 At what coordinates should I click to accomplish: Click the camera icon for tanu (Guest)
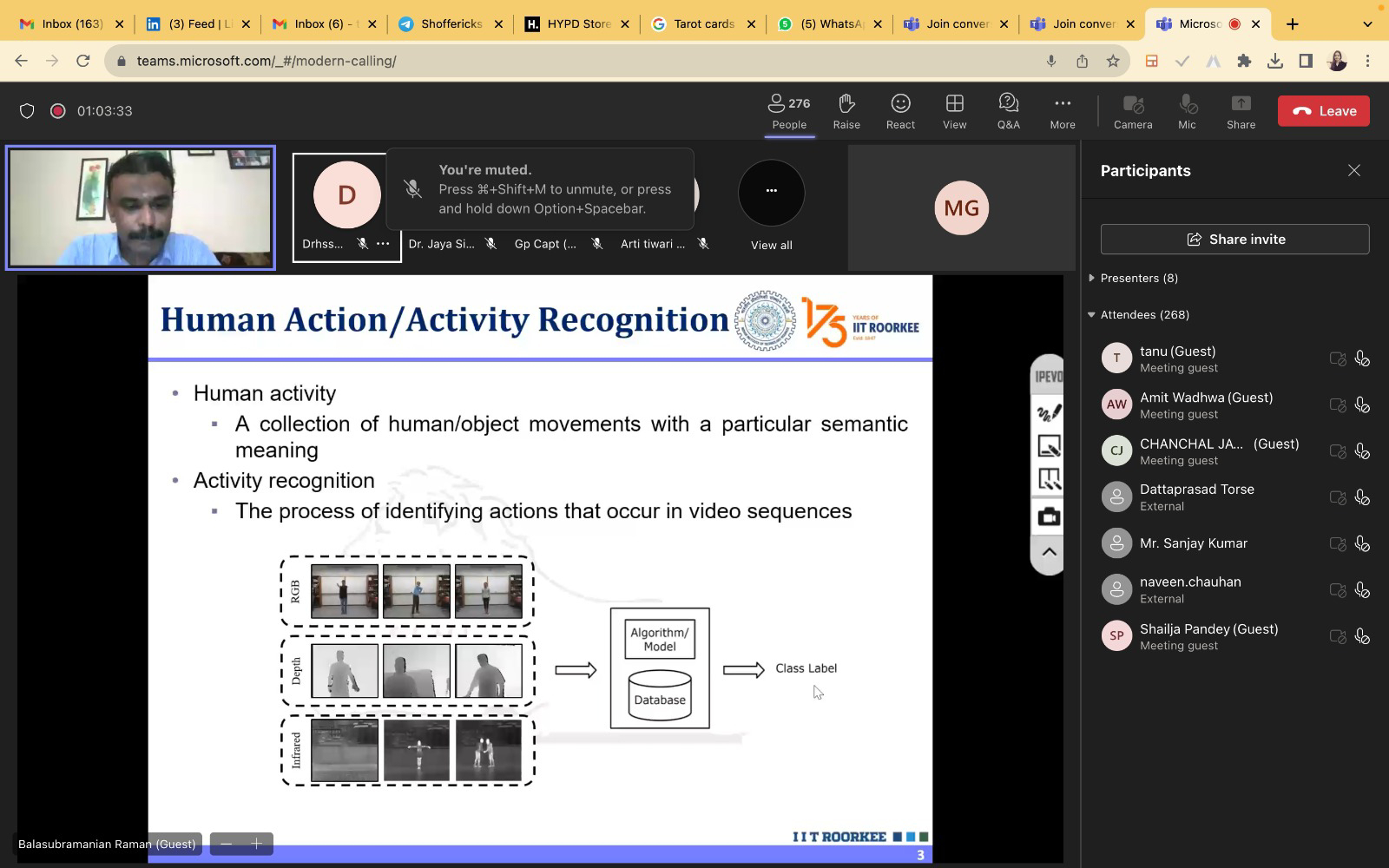point(1338,358)
